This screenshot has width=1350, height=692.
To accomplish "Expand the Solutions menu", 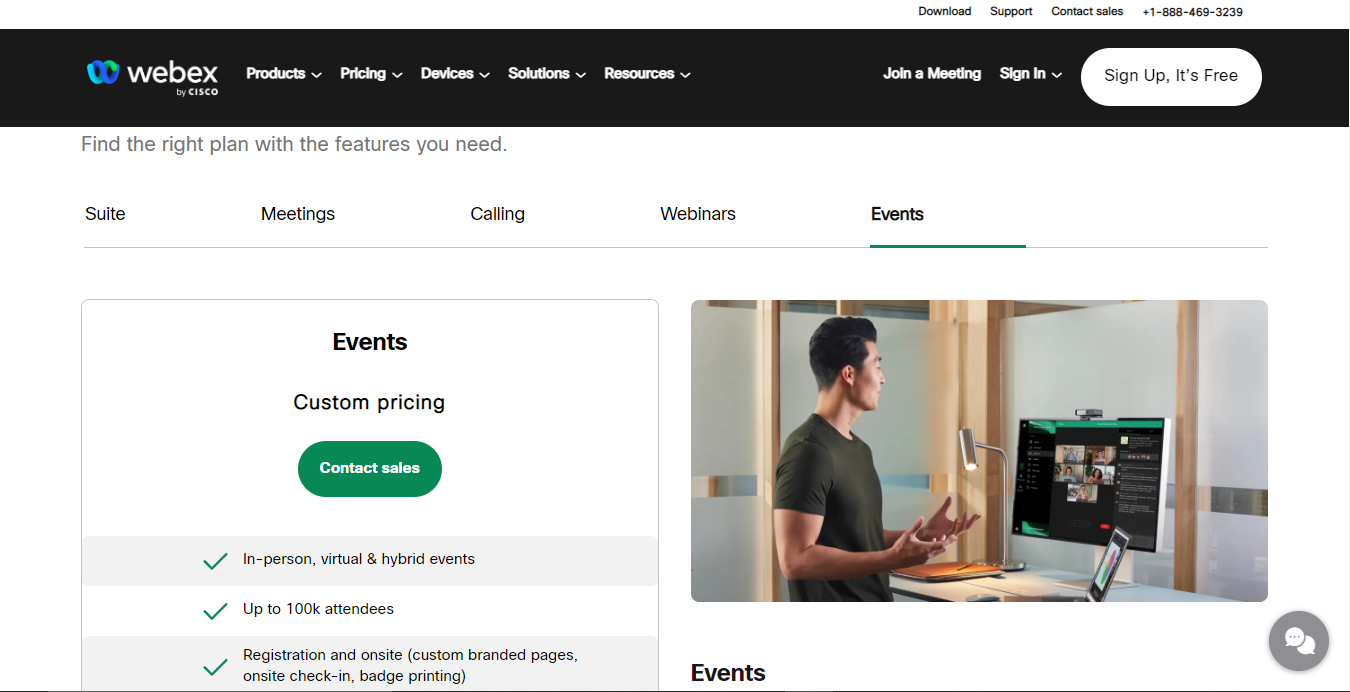I will pos(547,74).
